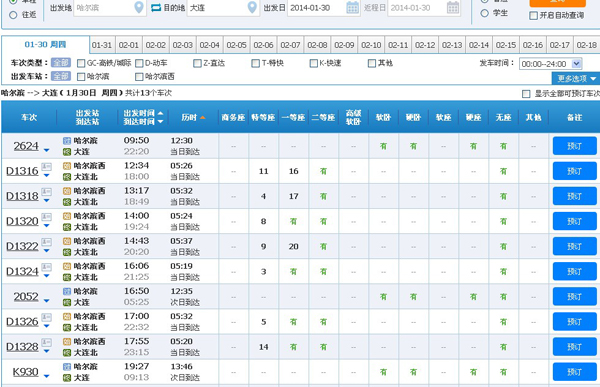
Task: Switch to the 02-05 date tab
Action: tap(236, 45)
